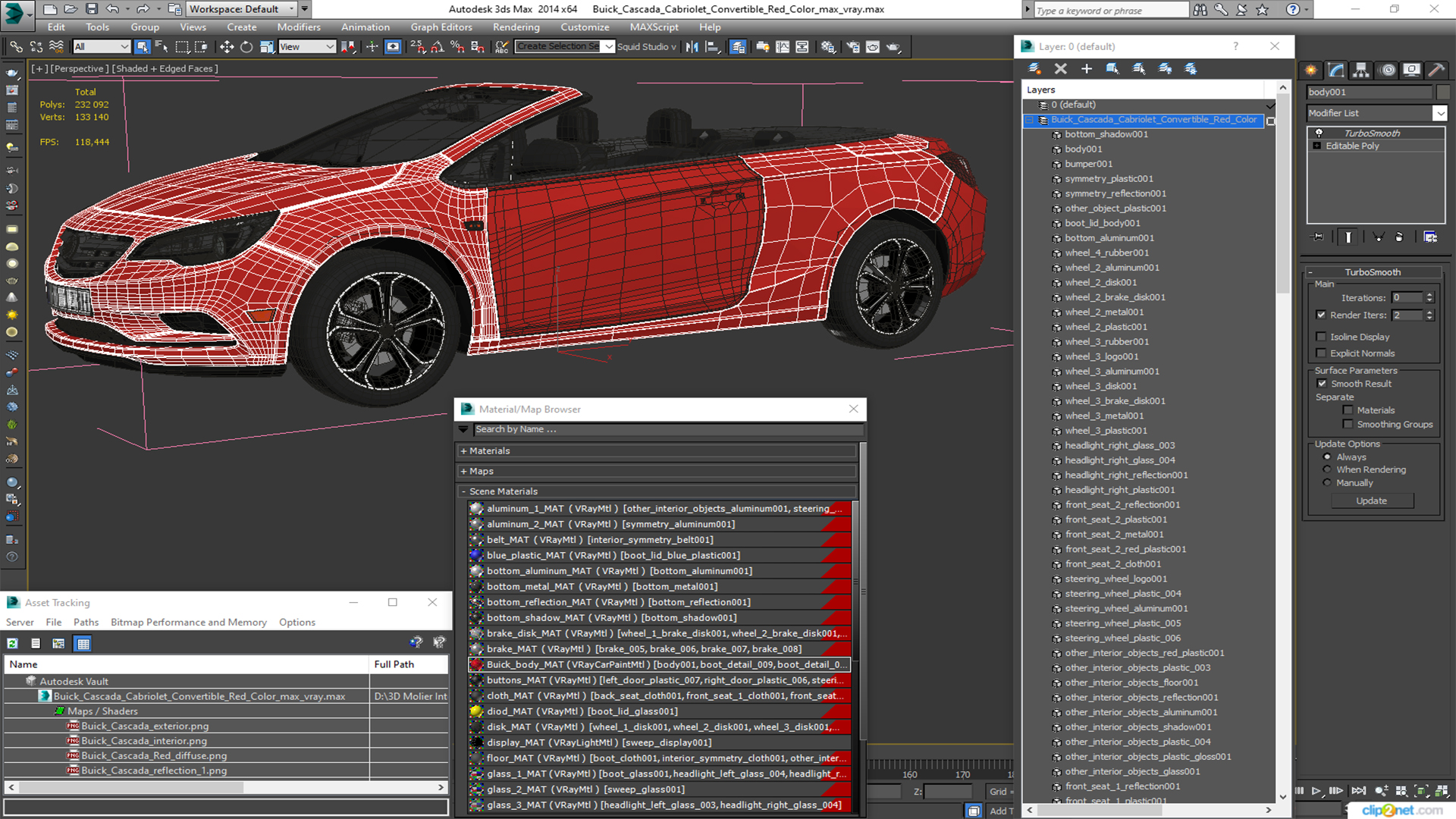Click Remove Modifier trash icon
The height and width of the screenshot is (819, 1456).
tap(1399, 237)
